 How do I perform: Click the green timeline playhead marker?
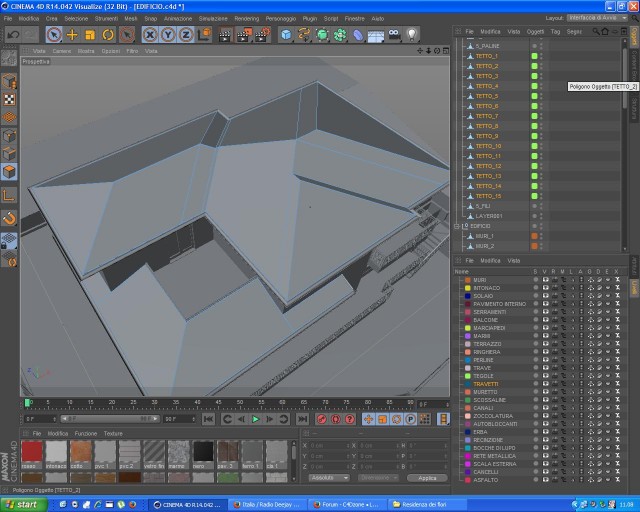tap(27, 403)
